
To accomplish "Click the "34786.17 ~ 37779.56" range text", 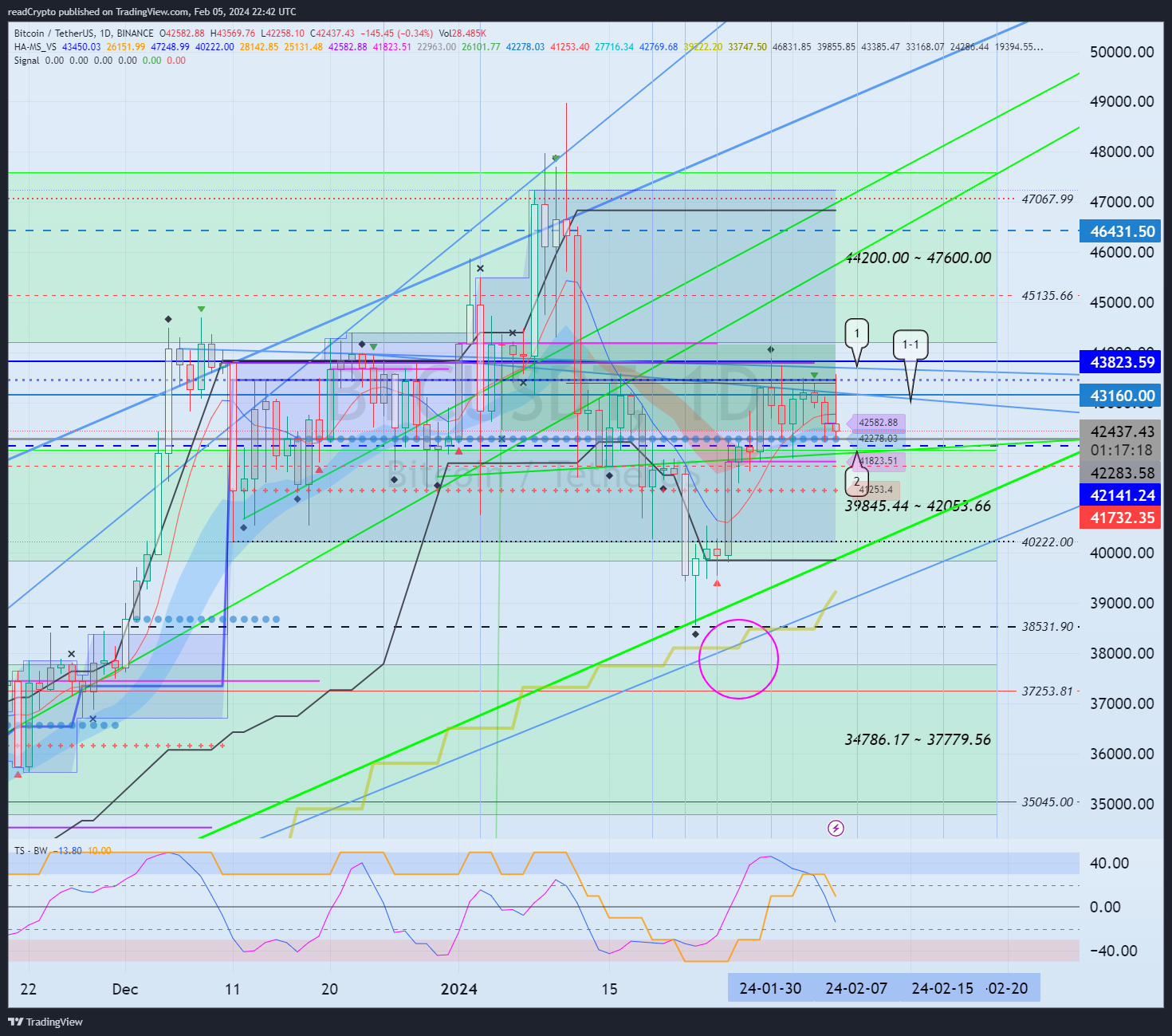I will (x=918, y=739).
